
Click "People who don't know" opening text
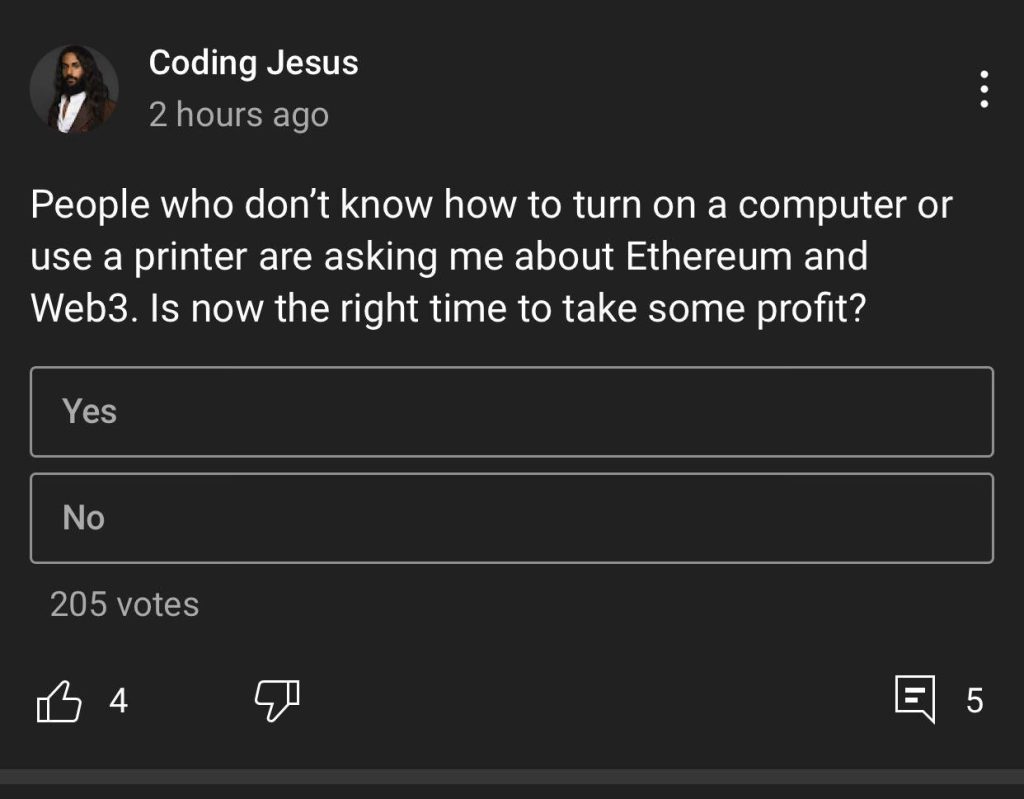tap(231, 204)
